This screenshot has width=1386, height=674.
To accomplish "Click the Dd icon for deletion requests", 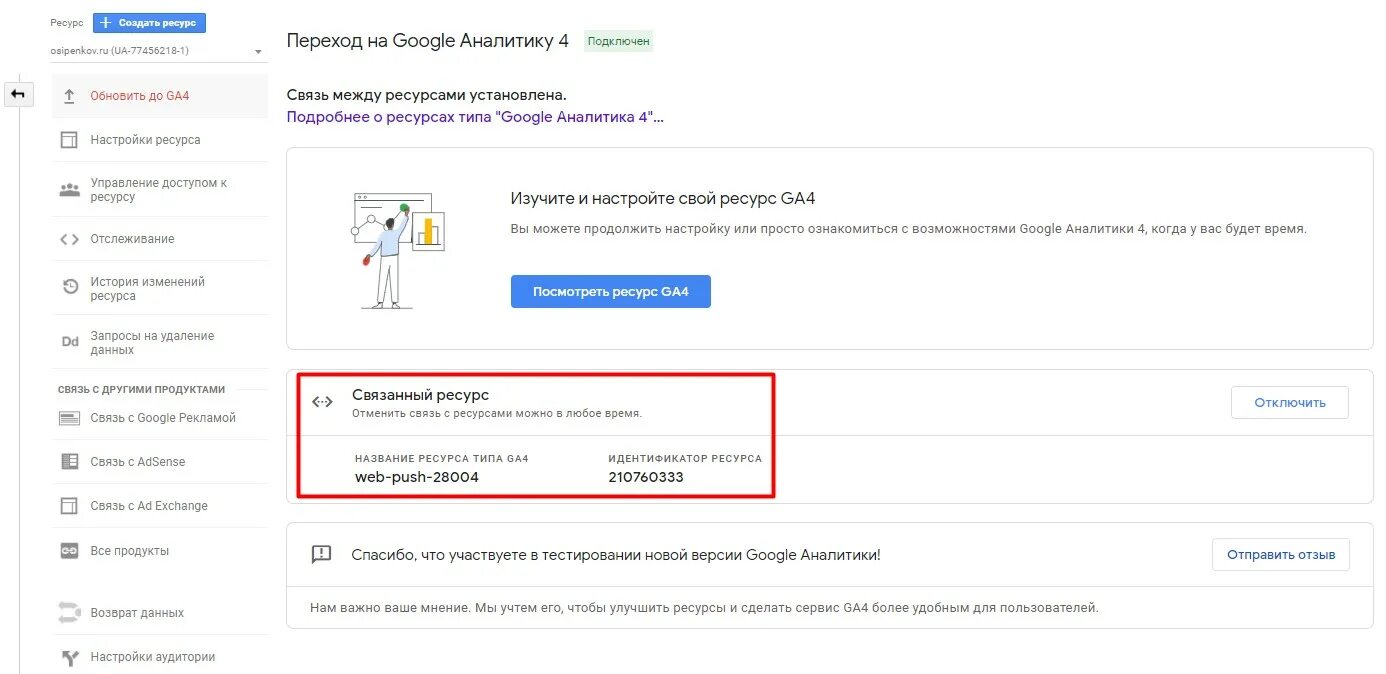I will tap(69, 342).
